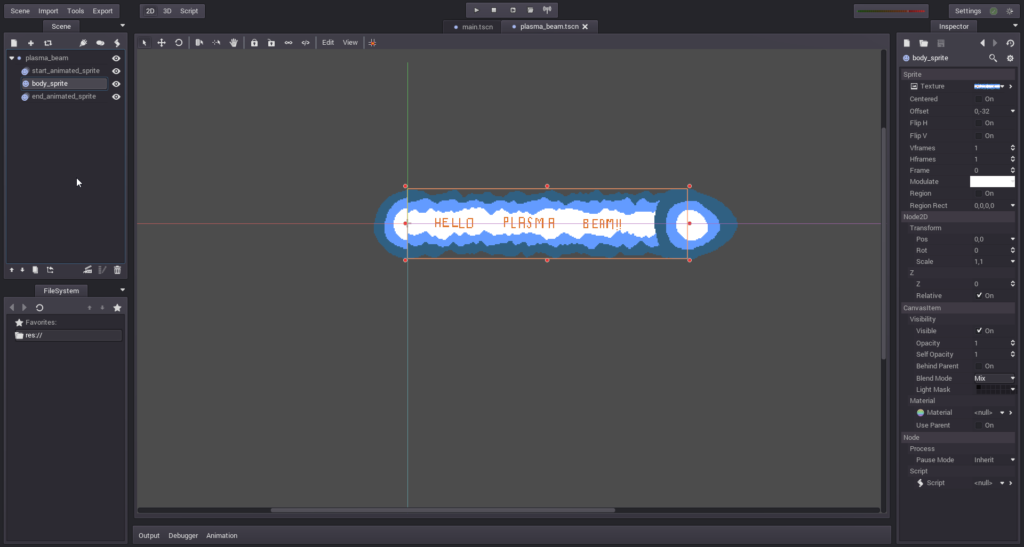Click the lightning script icon in Scene dock
This screenshot has width=1024, height=547.
(117, 43)
